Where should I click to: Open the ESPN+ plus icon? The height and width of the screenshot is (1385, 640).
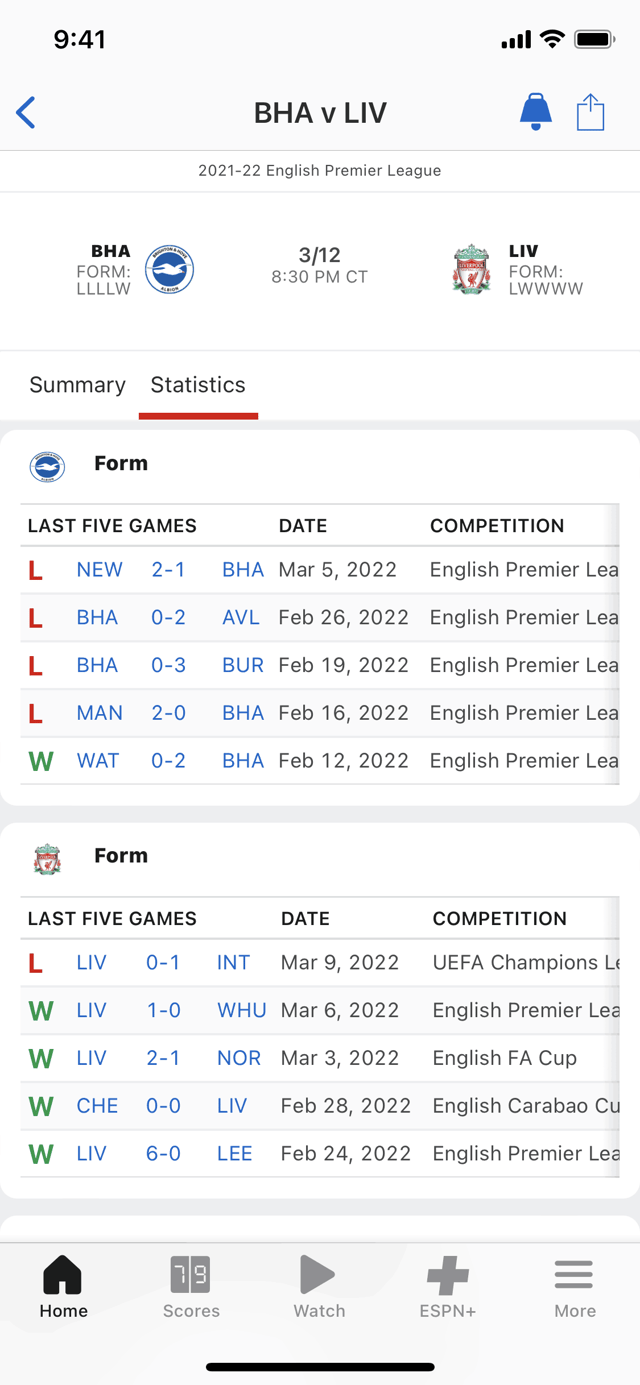[448, 1275]
